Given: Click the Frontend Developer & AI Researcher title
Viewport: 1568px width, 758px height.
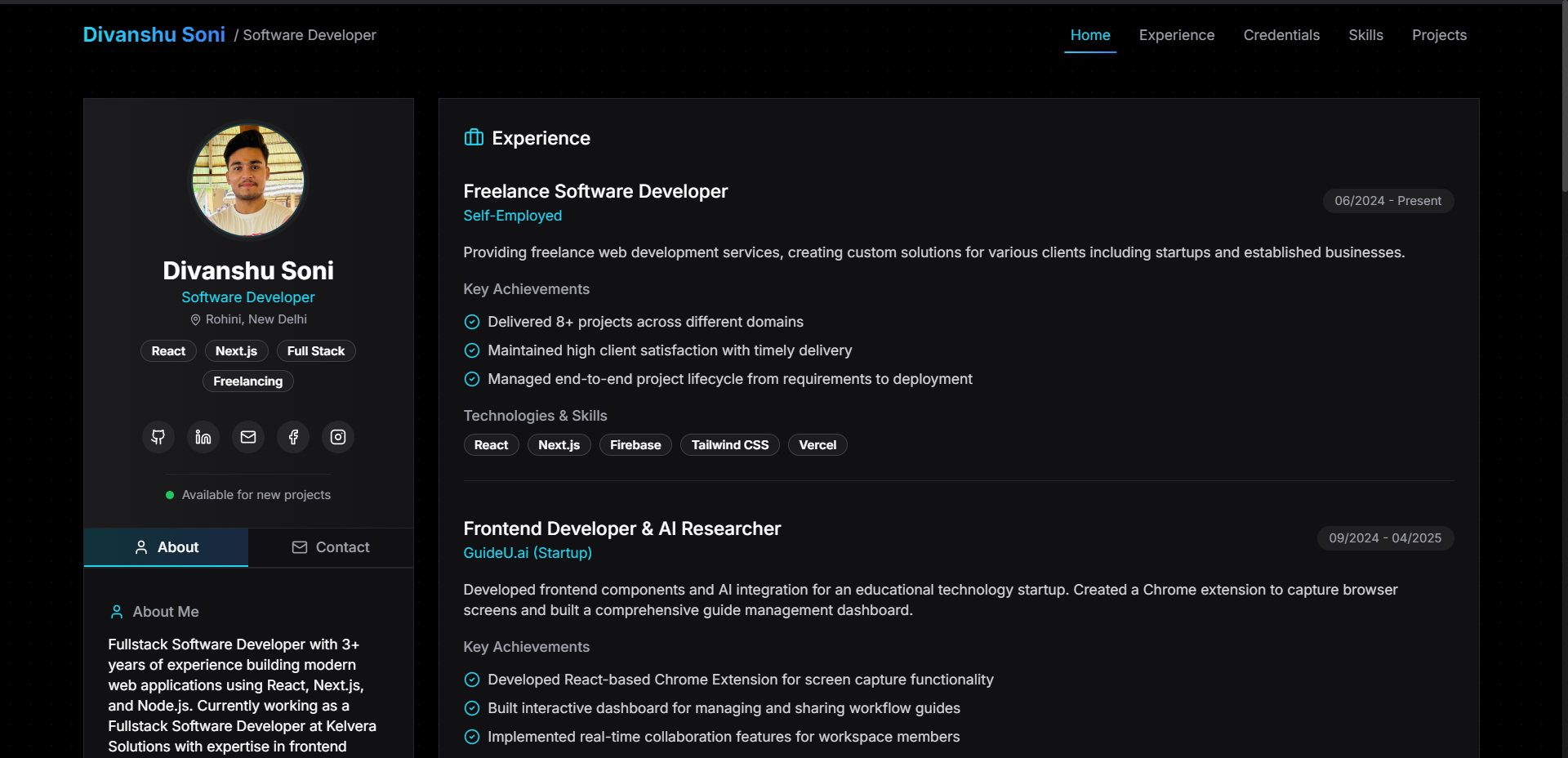Looking at the screenshot, I should (622, 528).
